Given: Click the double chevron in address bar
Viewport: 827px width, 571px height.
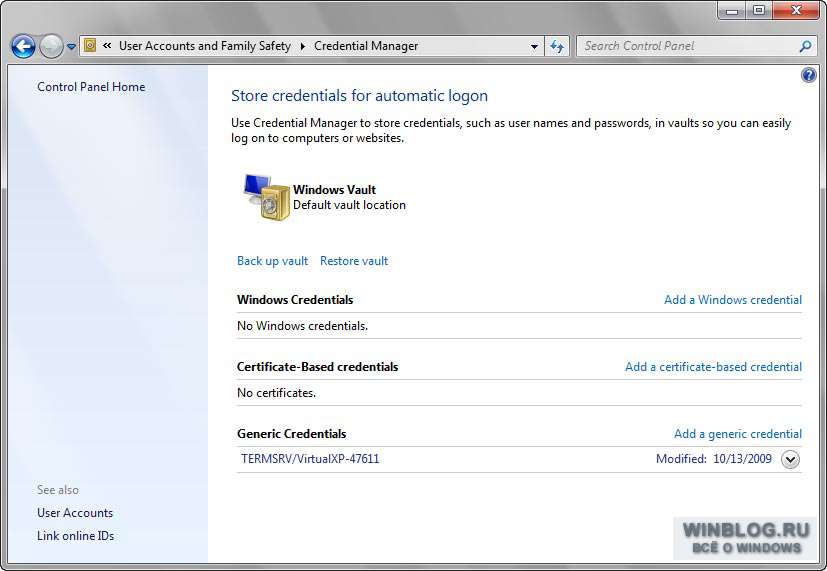Looking at the screenshot, I should (107, 46).
